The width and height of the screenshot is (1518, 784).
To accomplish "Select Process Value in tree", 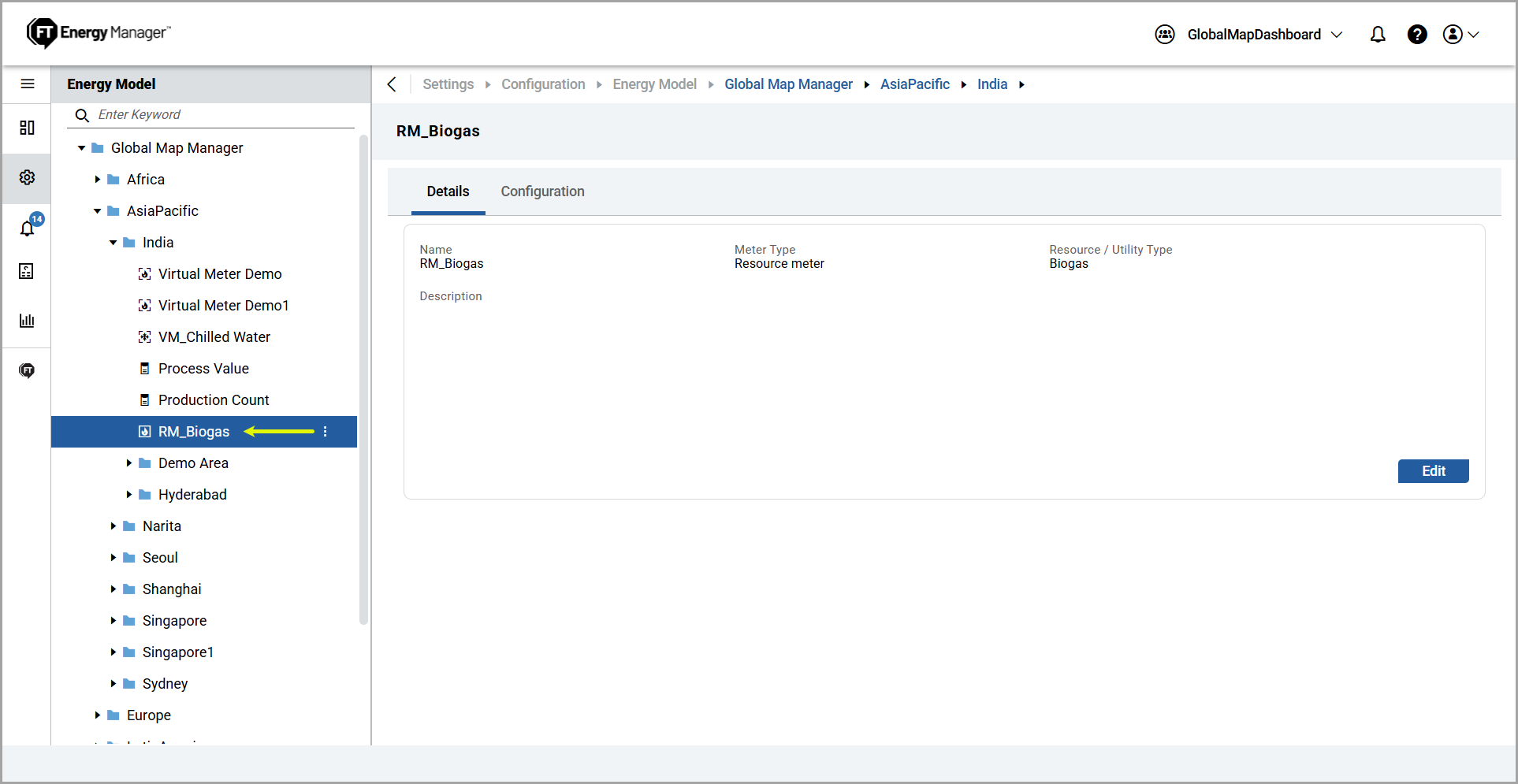I will coord(203,369).
